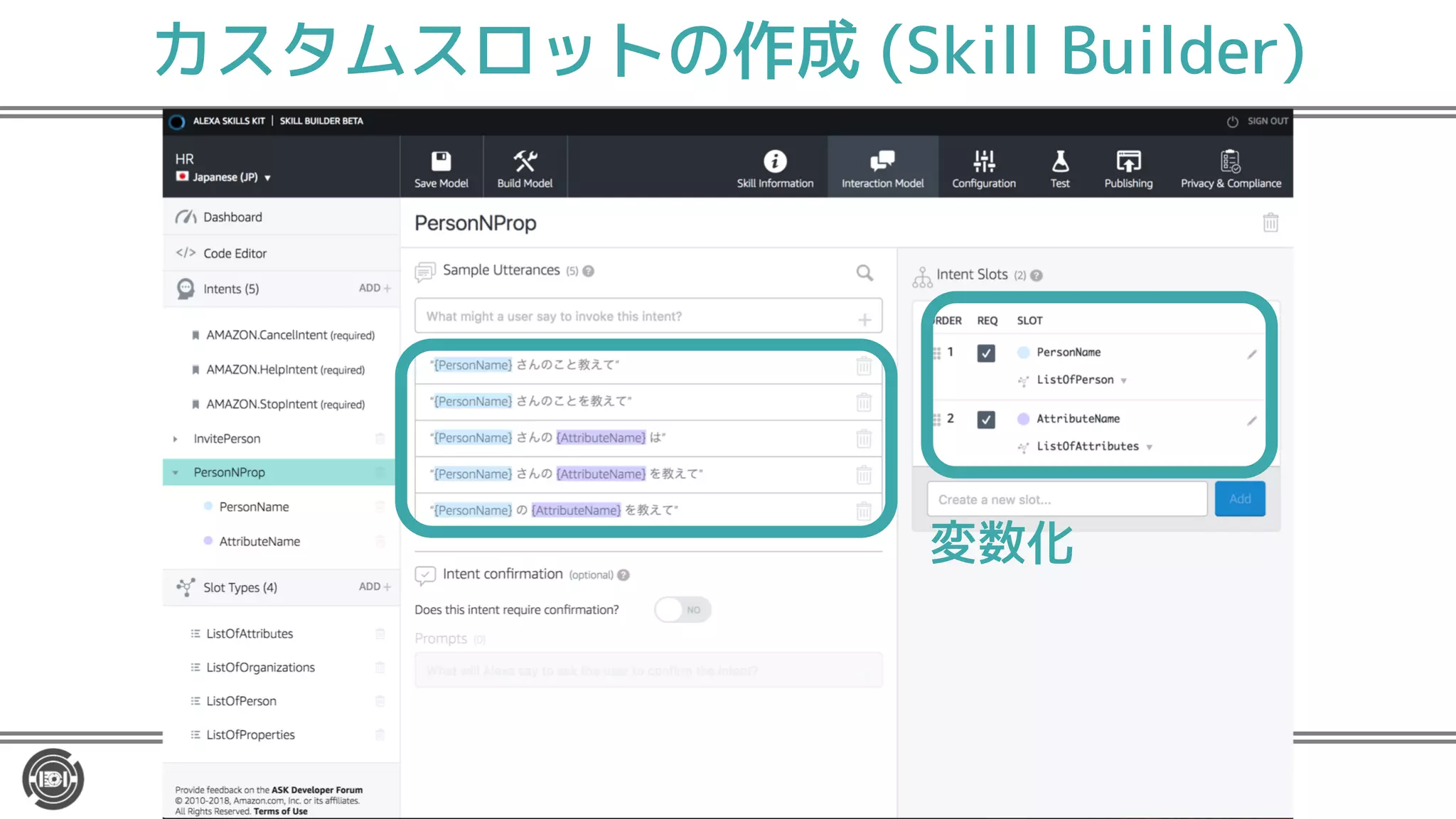
Task: Open the Publishing tab
Action: [x=1128, y=169]
